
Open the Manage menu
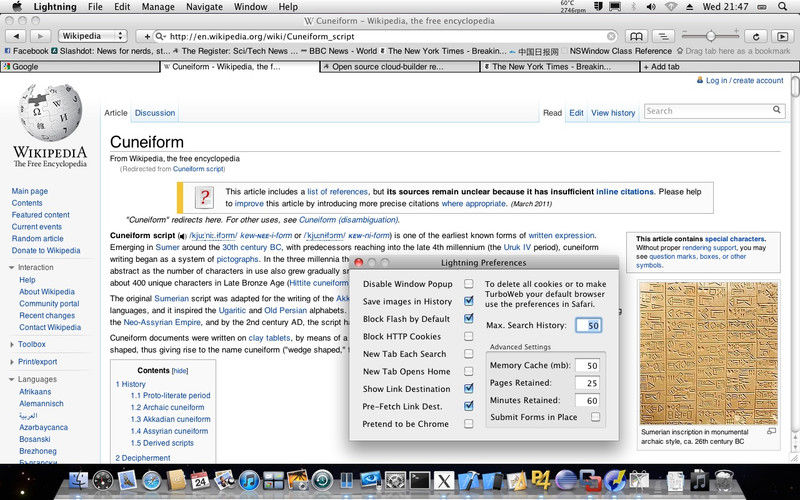[x=158, y=7]
